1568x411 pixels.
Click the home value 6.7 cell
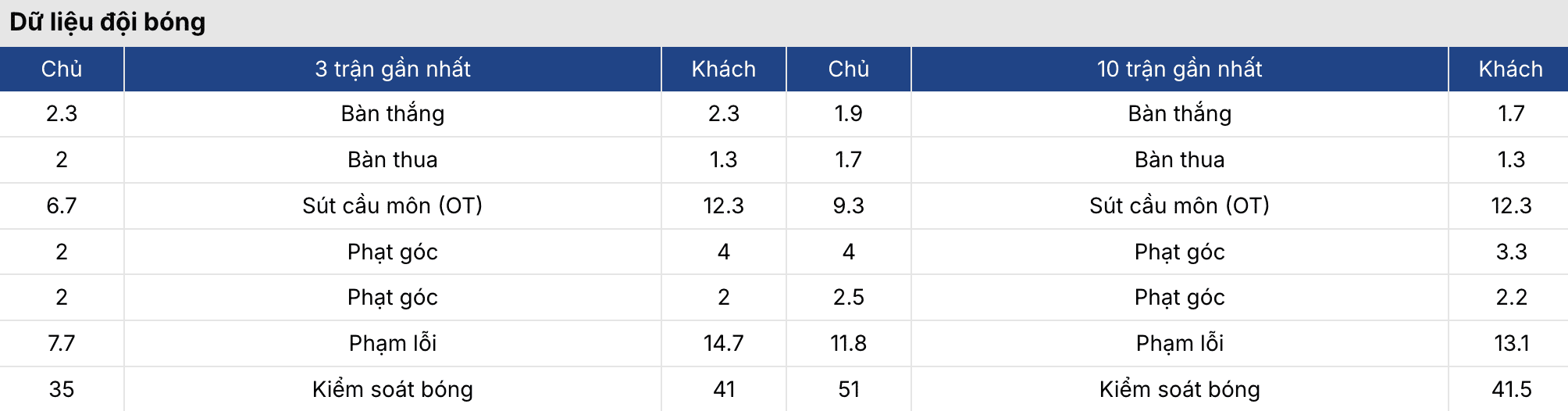62,205
